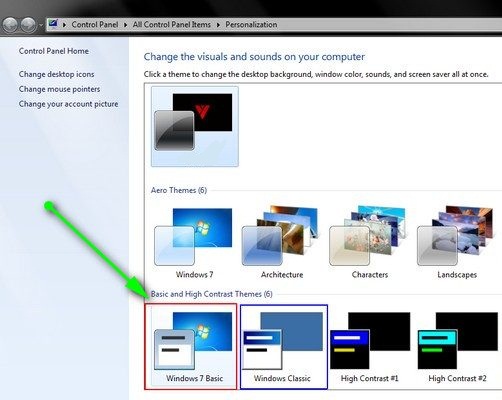This screenshot has height=400, width=502.
Task: Switch to the Windows Classic theme
Action: 284,347
